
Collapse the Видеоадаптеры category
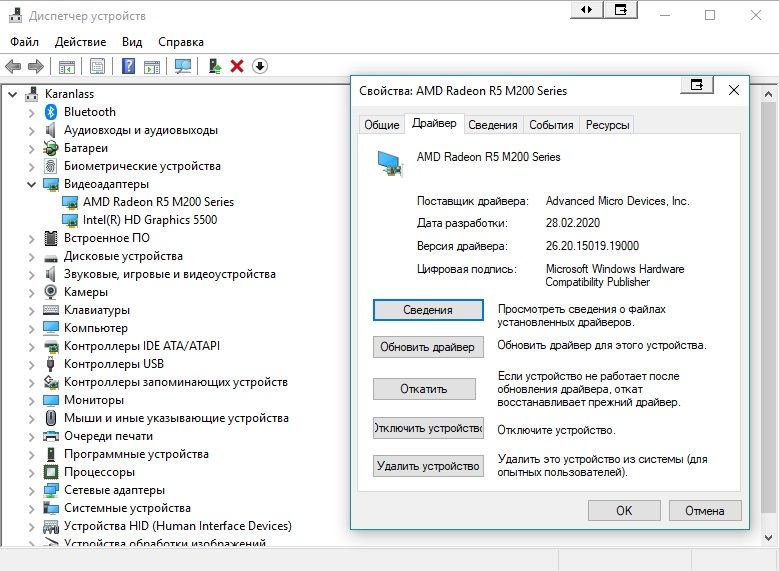tap(32, 184)
